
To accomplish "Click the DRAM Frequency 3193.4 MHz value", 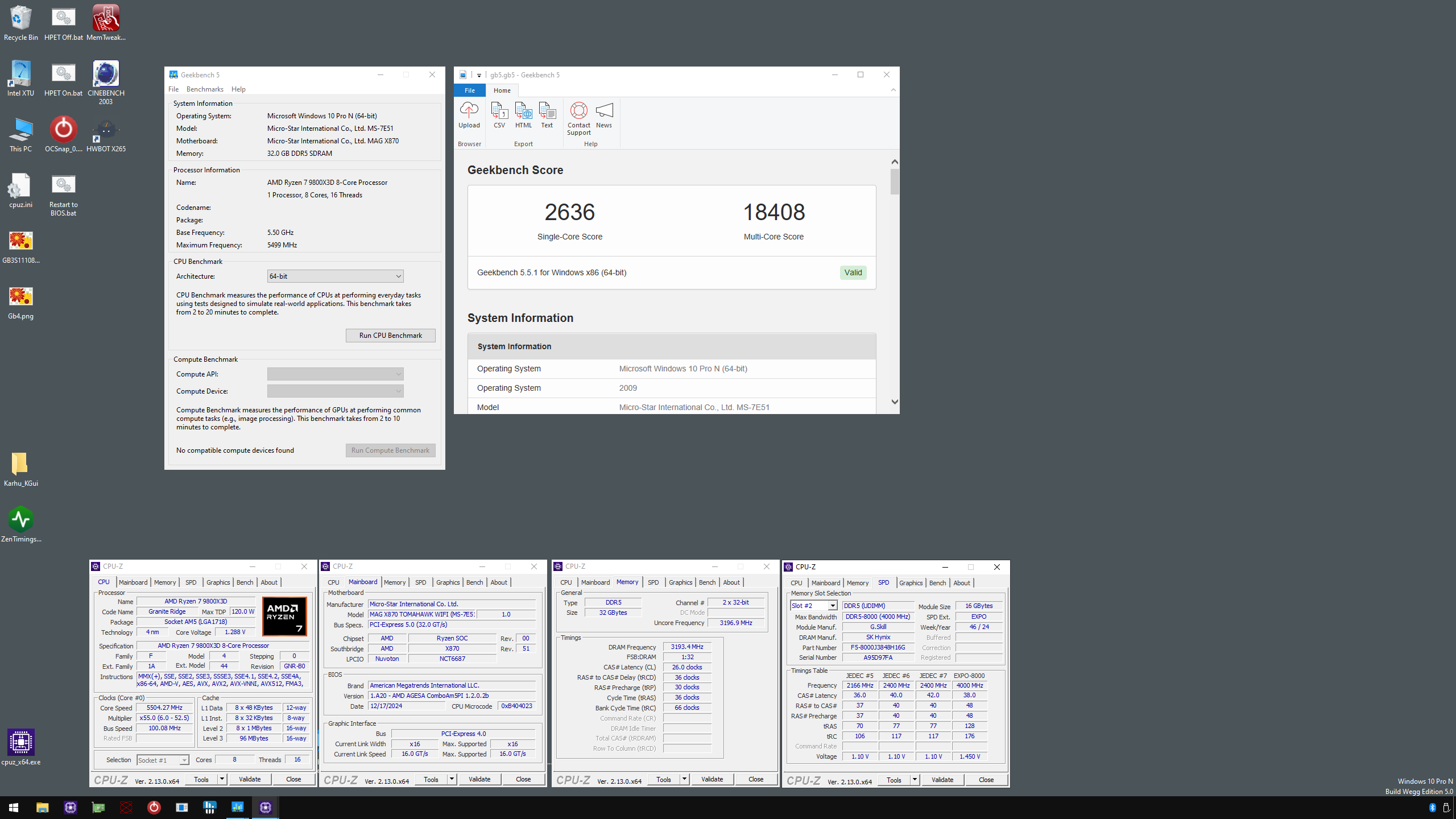I will point(687,647).
